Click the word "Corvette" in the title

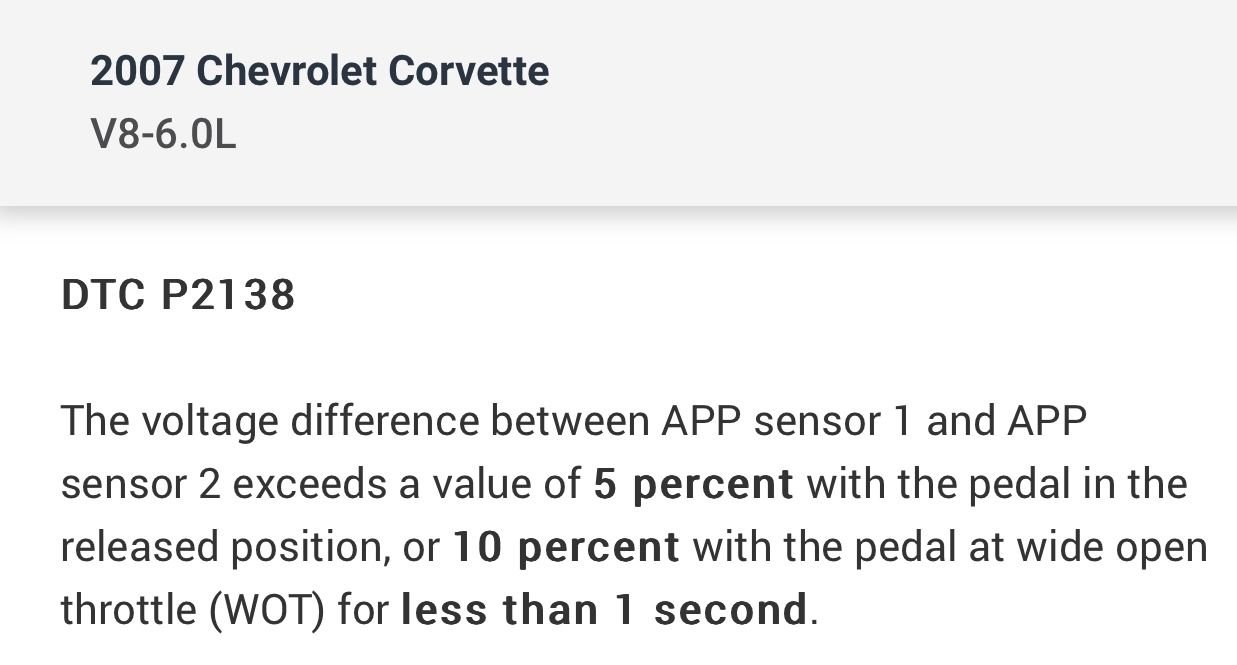(468, 71)
